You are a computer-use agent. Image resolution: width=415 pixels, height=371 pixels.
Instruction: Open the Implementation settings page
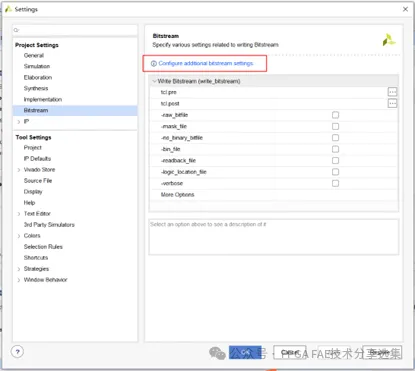tap(43, 99)
